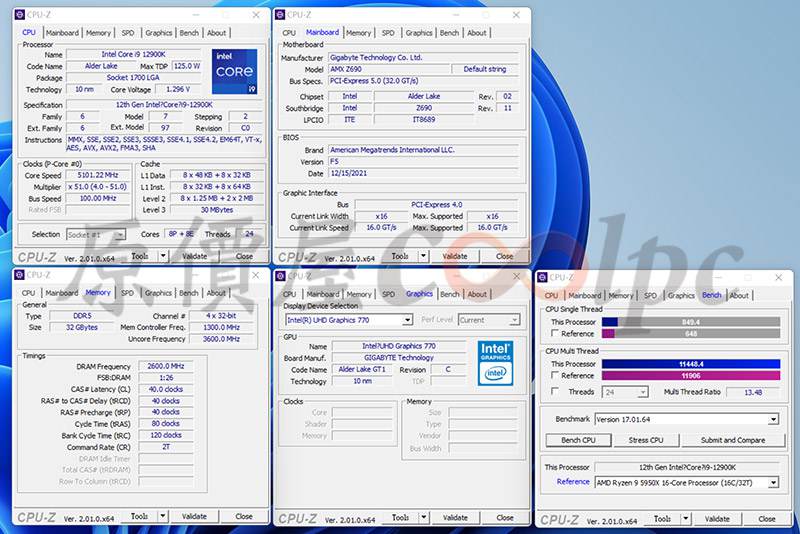The image size is (800, 534).
Task: Click the Level 3 cache value 30 MBytes
Action: pos(217,210)
